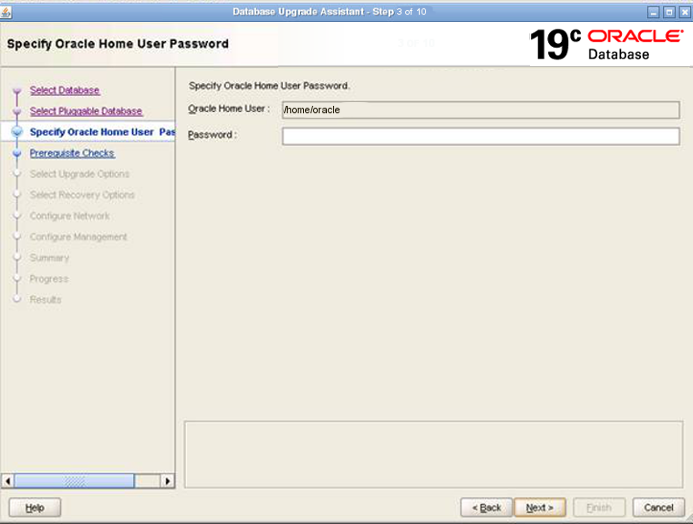Go to Select Pluggable Database step
The height and width of the screenshot is (524, 693).
86,111
